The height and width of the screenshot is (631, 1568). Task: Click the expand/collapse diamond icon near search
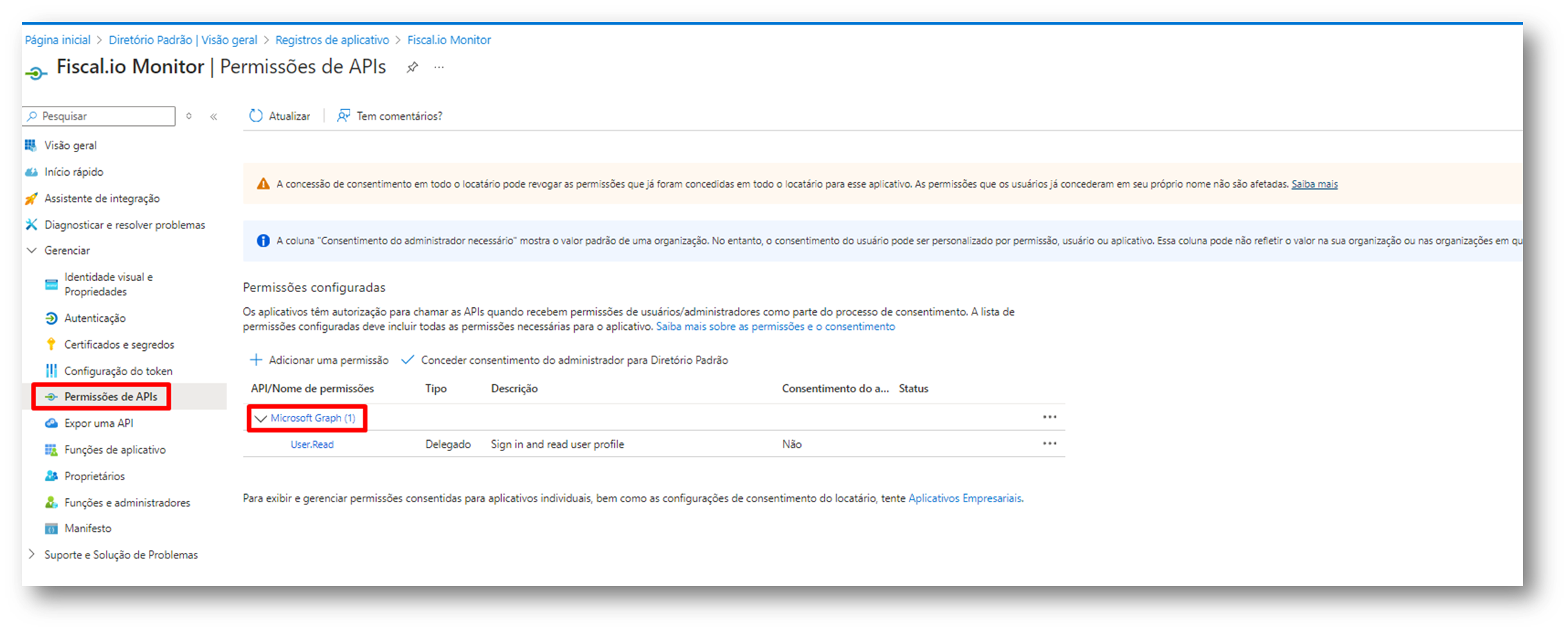click(189, 116)
